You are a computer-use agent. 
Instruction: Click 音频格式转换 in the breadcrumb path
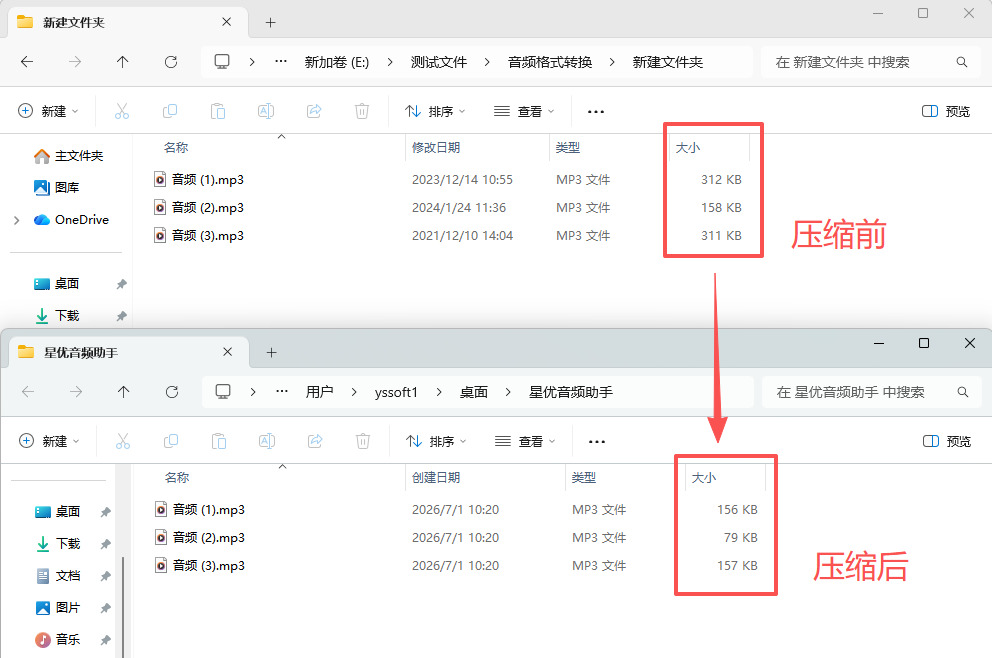[550, 62]
